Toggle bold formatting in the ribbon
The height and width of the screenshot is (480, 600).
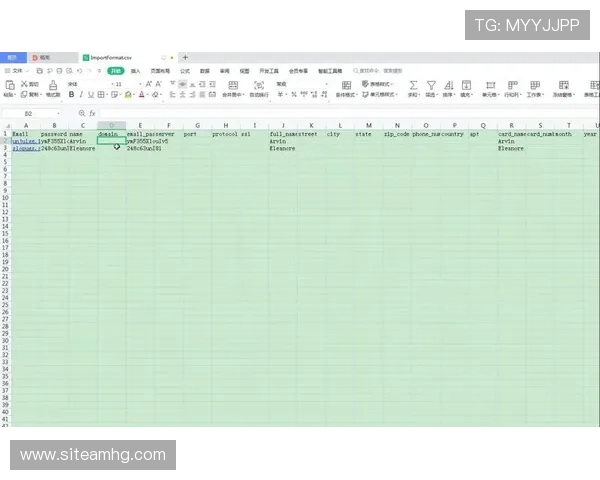point(71,95)
